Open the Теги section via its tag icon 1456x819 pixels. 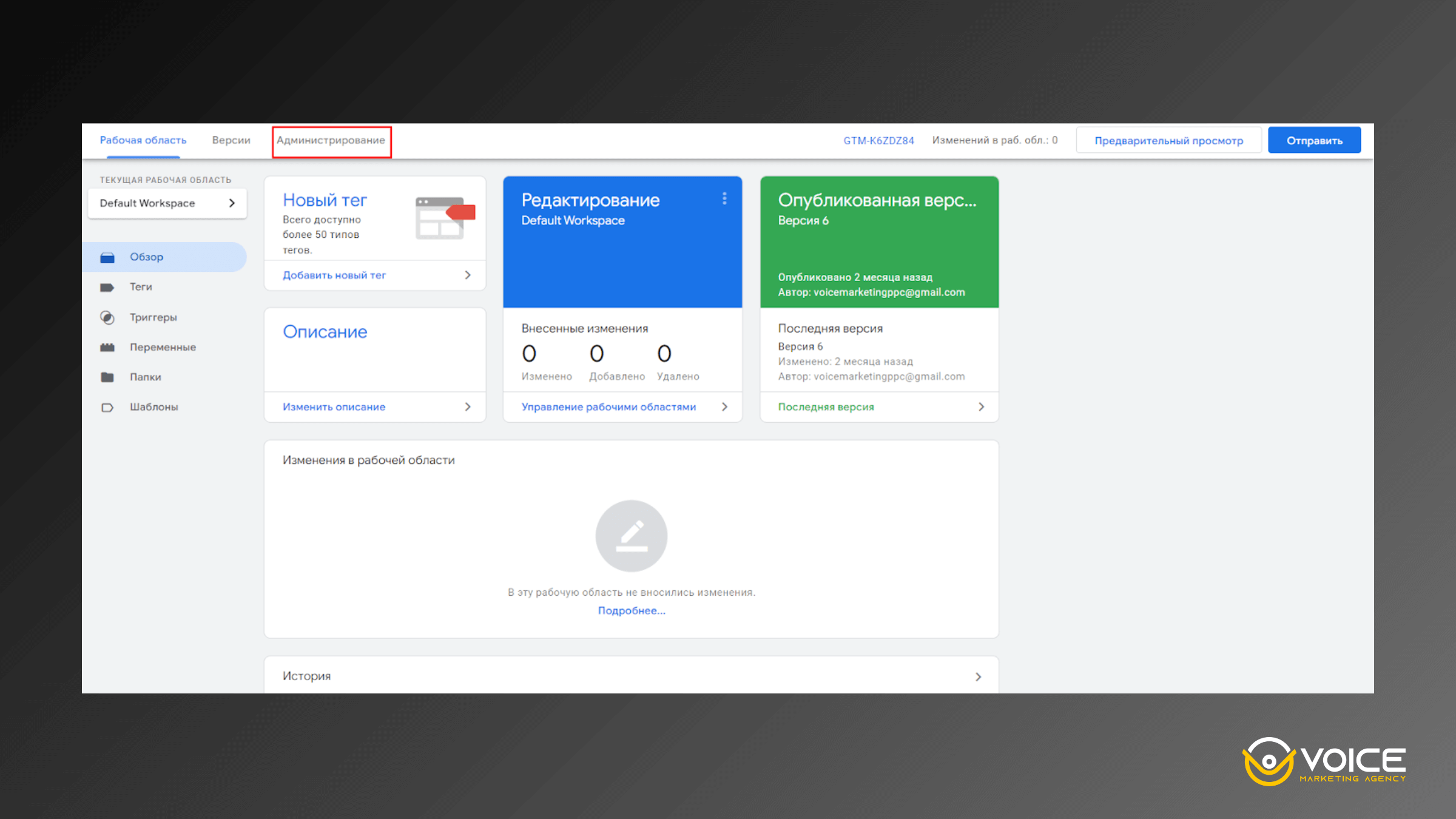coord(107,286)
